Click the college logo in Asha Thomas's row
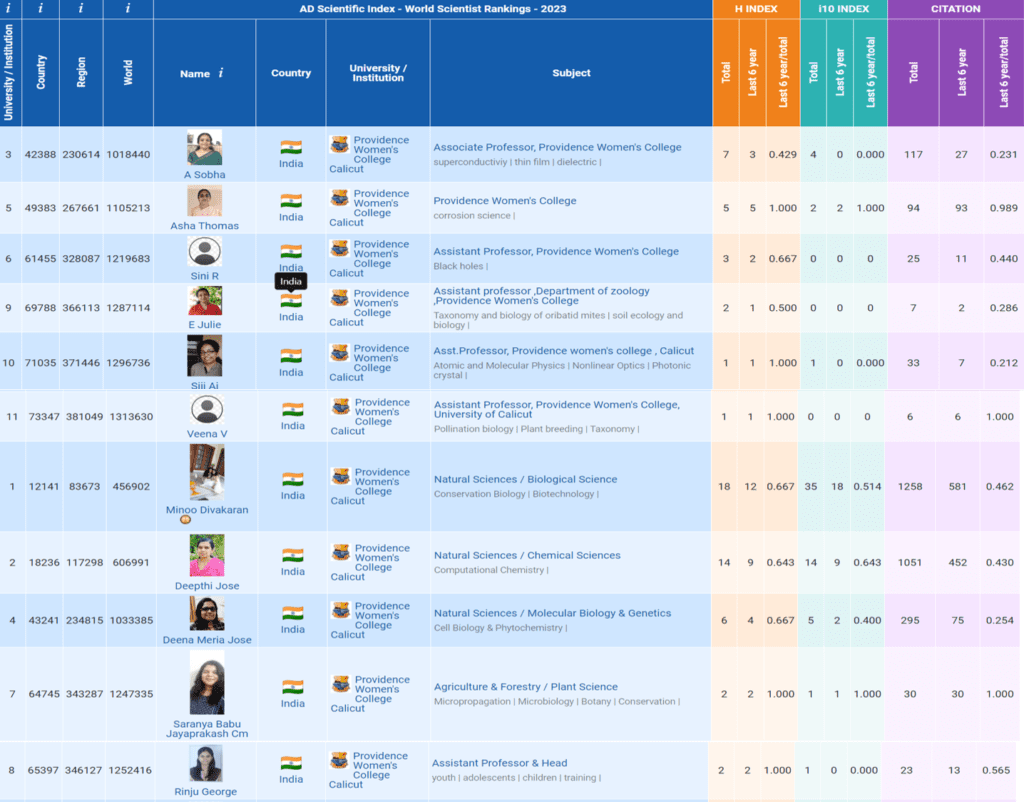The image size is (1024, 802). click(x=340, y=198)
